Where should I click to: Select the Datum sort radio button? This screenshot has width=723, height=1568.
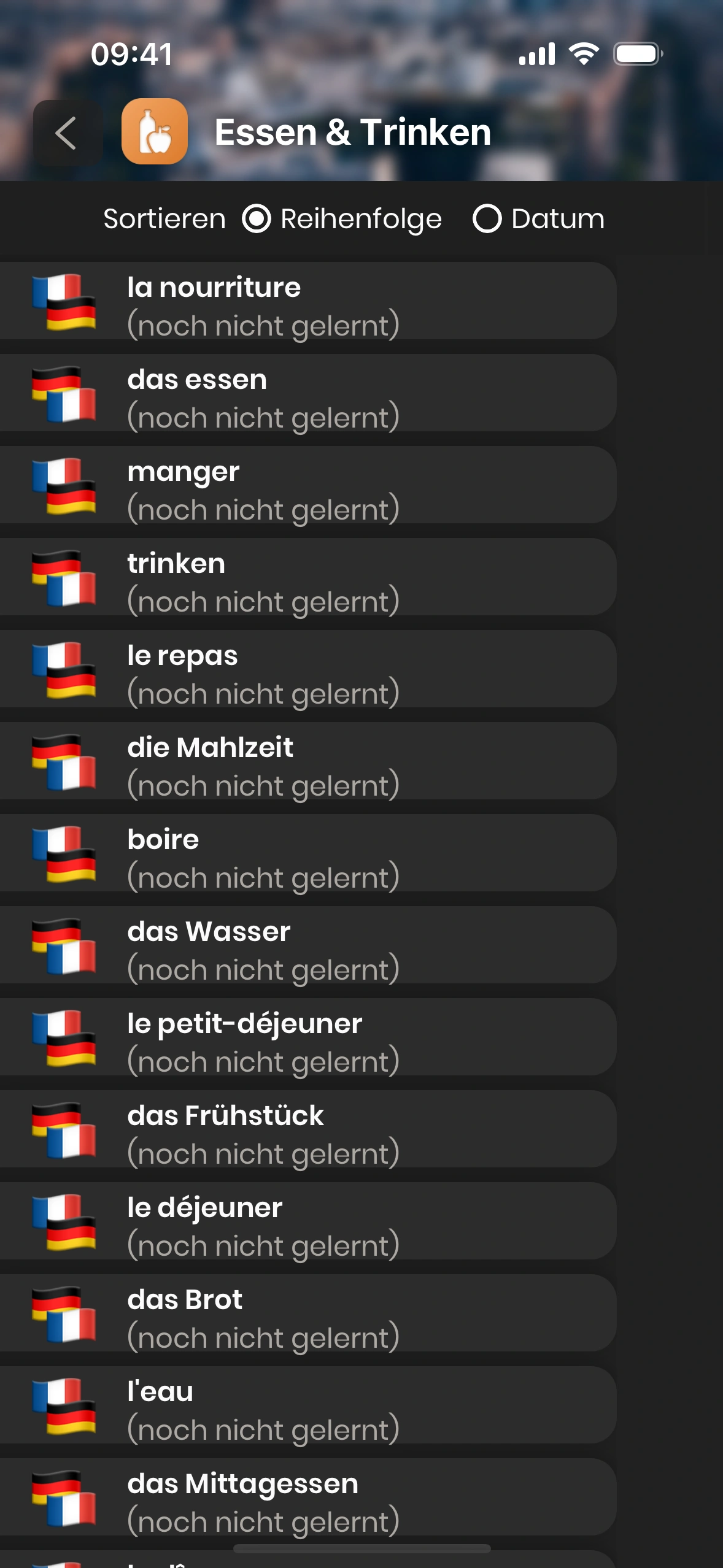click(487, 219)
